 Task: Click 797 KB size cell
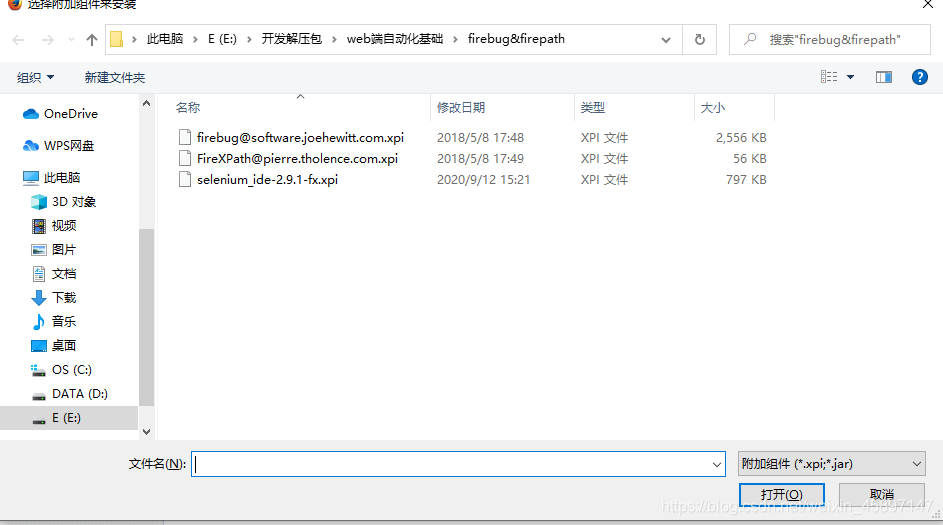746,180
